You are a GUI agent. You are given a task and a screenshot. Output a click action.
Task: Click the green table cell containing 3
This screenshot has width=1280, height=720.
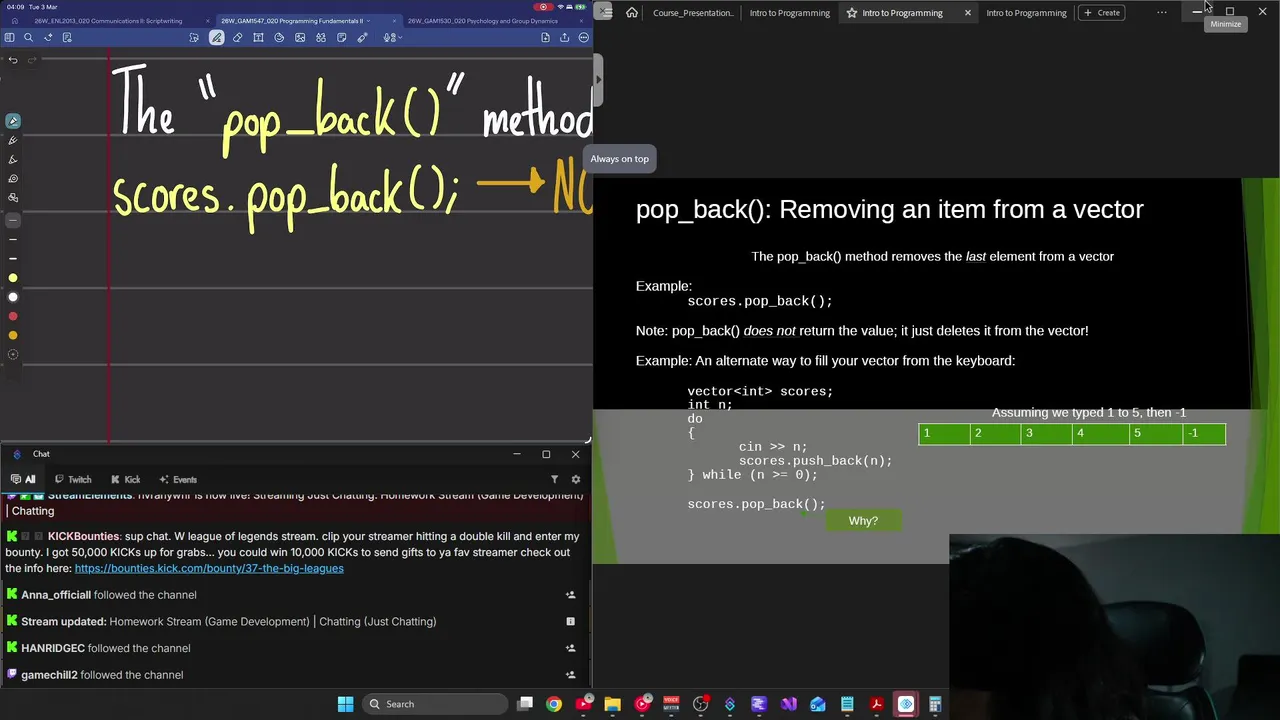coord(1046,433)
